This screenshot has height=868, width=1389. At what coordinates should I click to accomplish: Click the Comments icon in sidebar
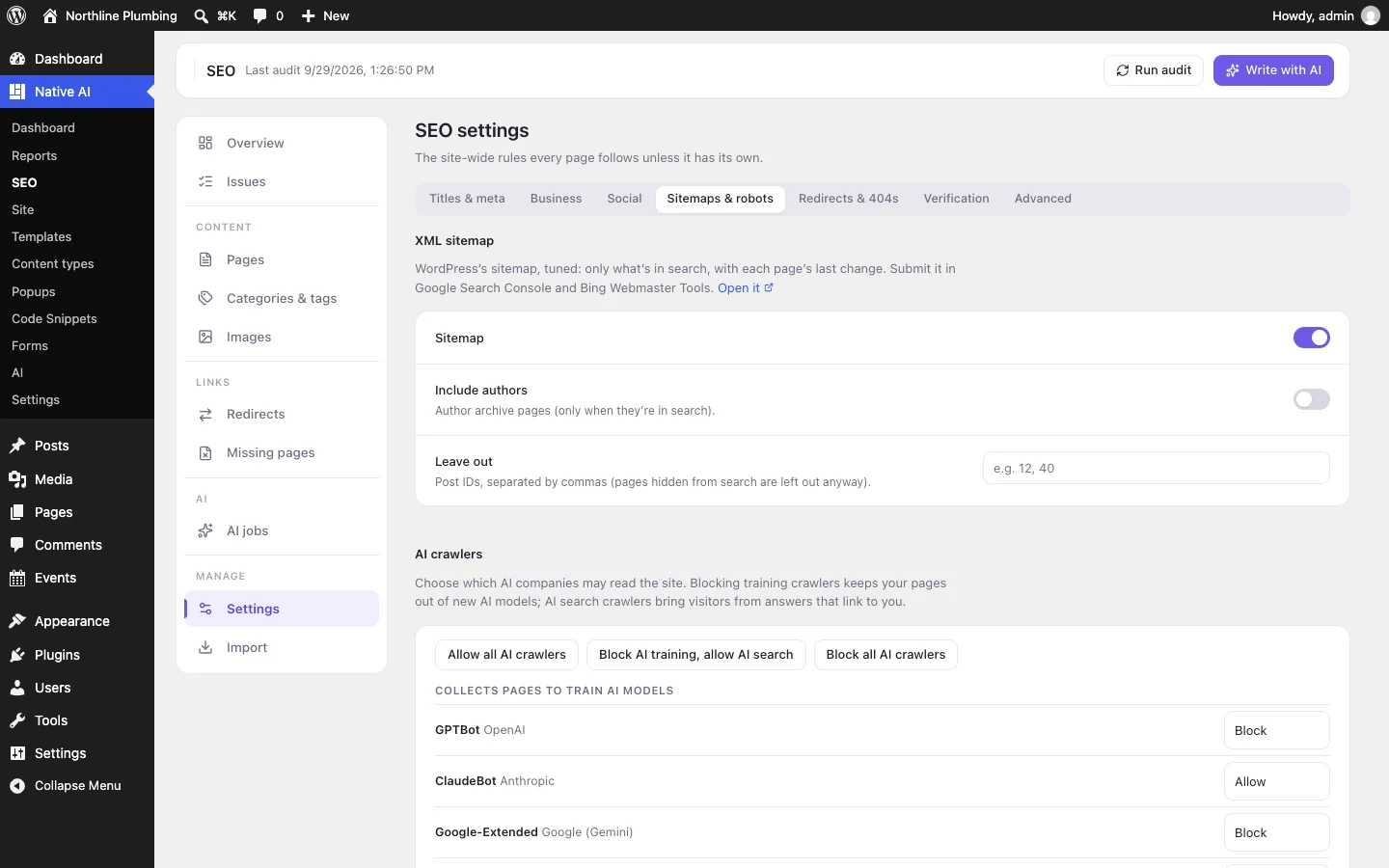[17, 545]
